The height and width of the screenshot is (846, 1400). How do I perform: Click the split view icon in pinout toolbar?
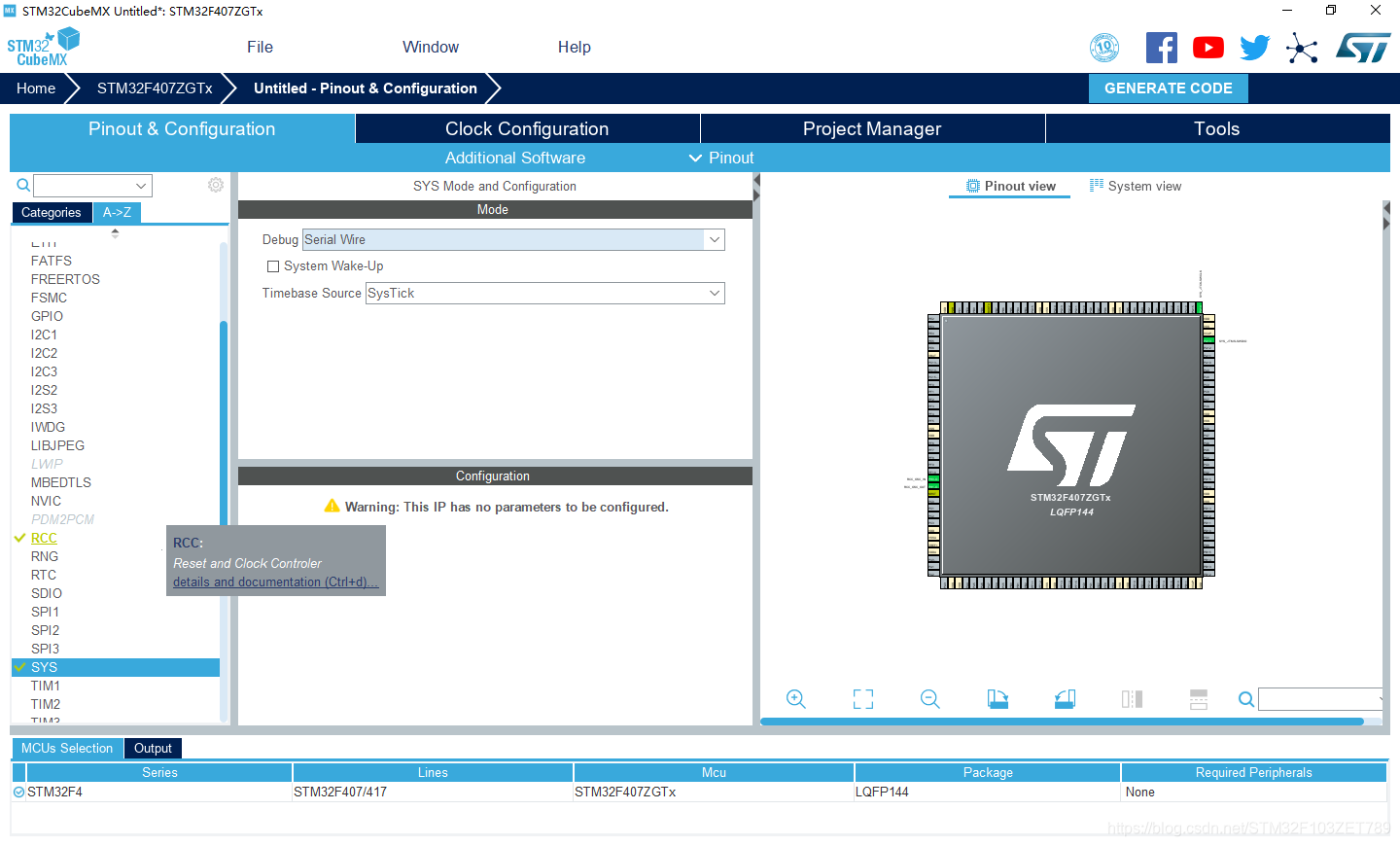pyautogui.click(x=1132, y=699)
